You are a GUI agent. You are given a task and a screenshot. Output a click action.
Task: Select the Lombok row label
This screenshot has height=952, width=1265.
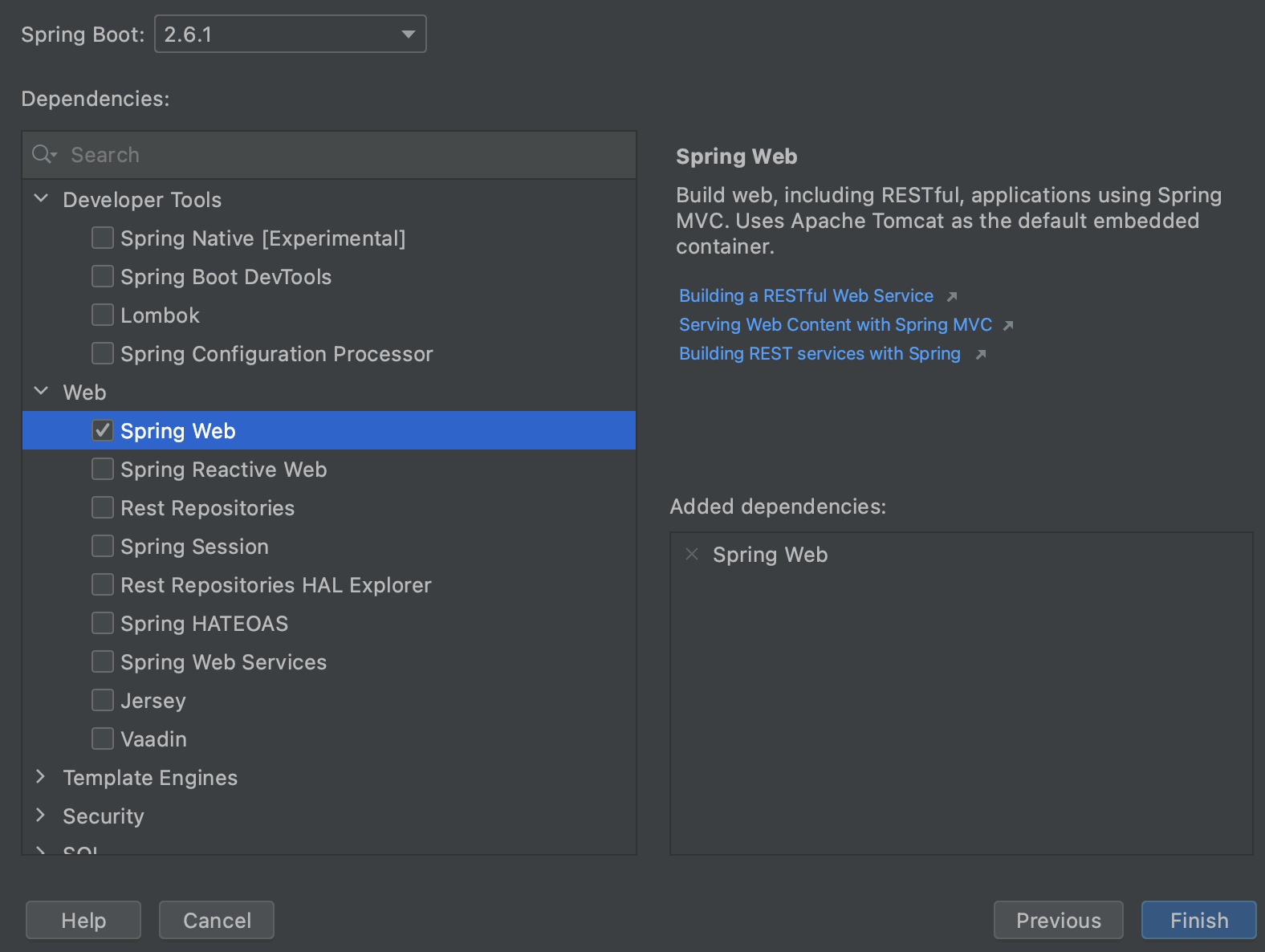tap(160, 315)
